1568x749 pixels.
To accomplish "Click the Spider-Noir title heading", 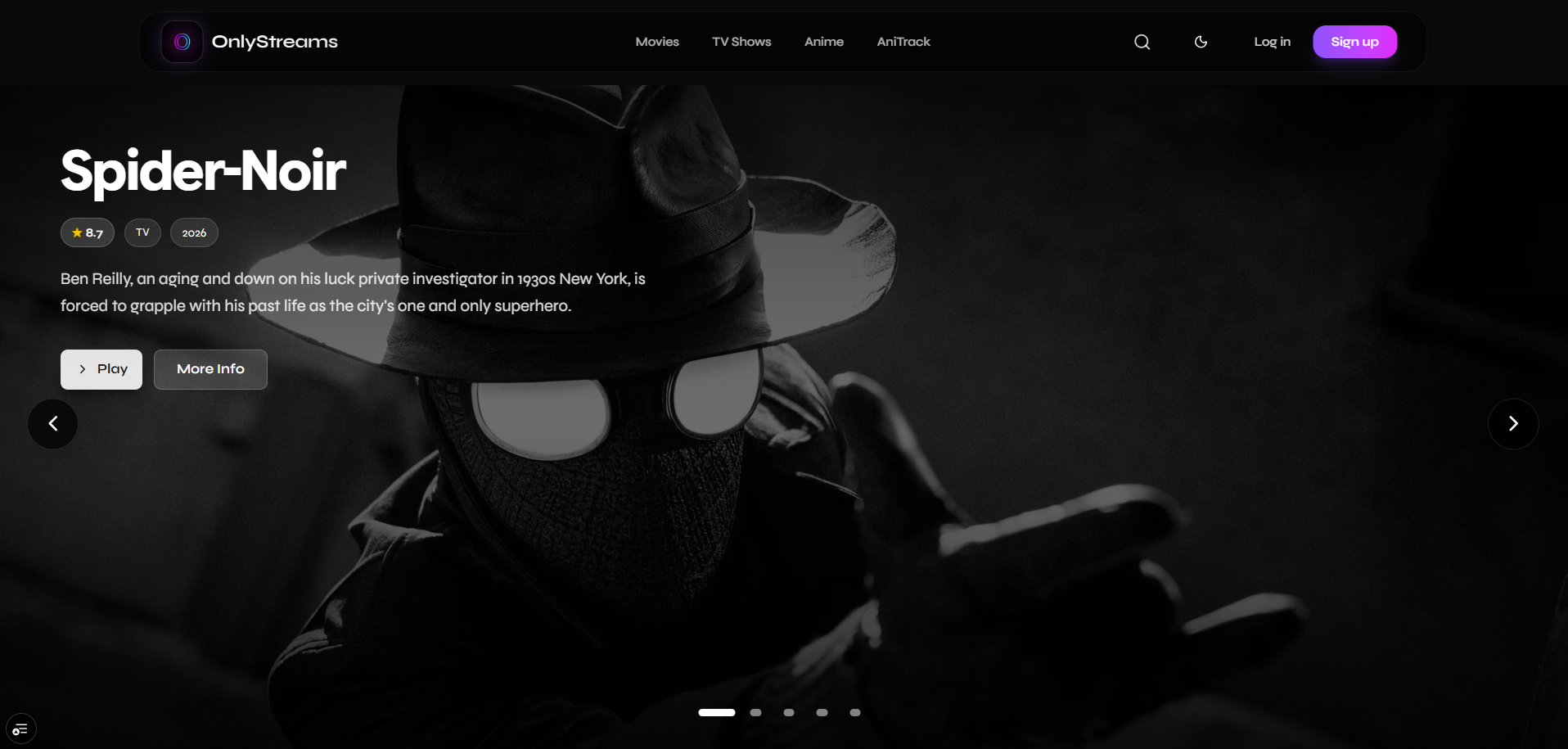I will click(203, 171).
